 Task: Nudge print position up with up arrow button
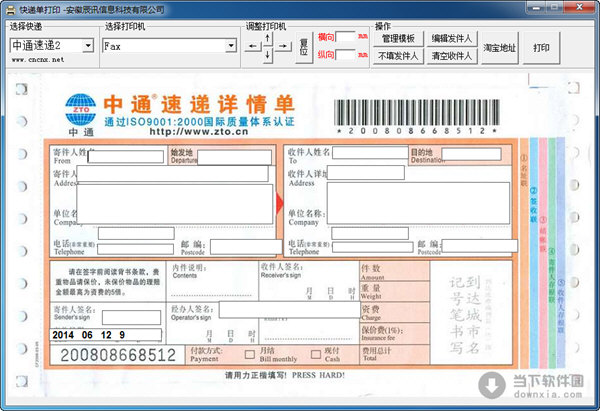coord(268,38)
